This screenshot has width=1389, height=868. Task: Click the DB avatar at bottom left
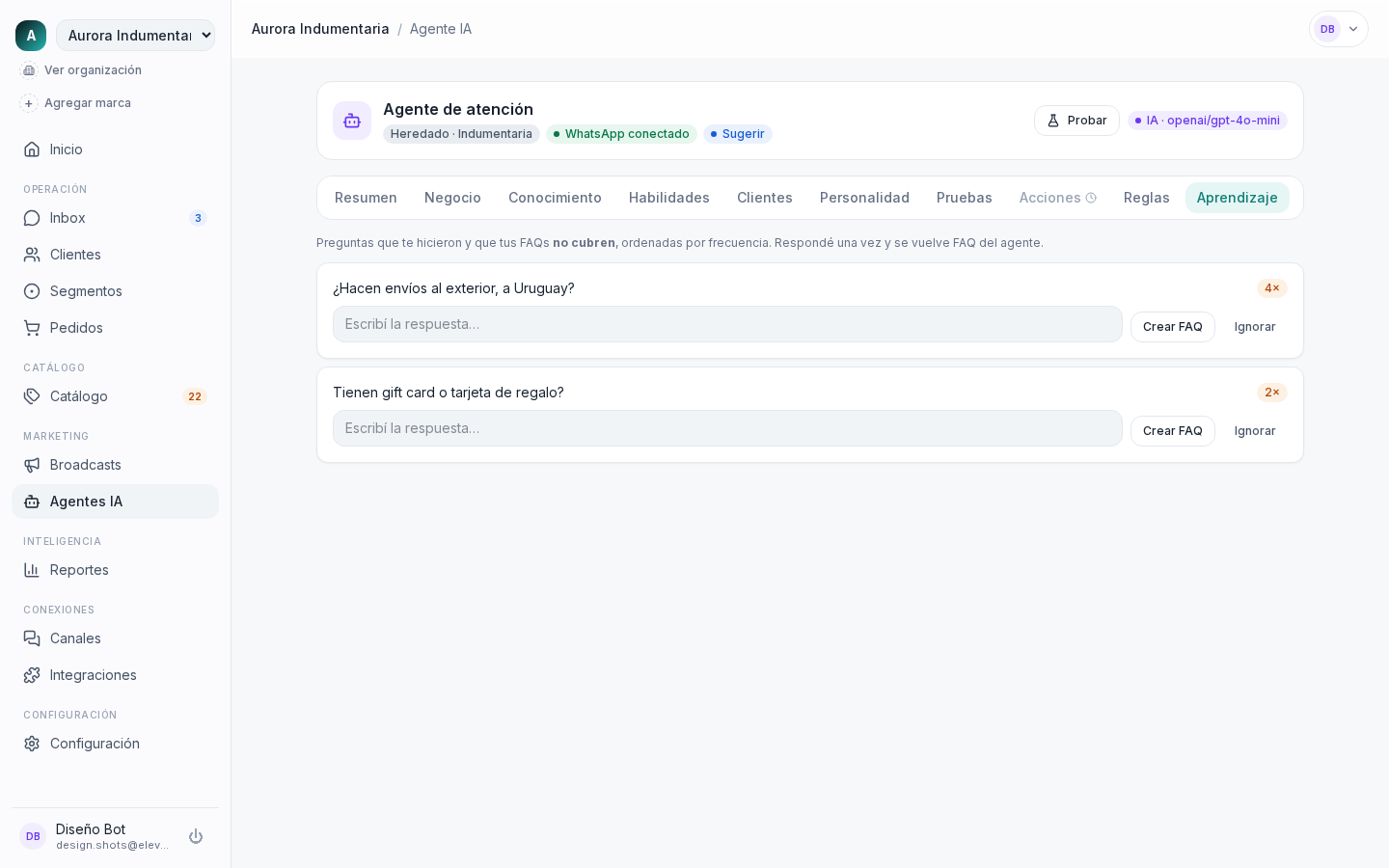click(x=33, y=836)
